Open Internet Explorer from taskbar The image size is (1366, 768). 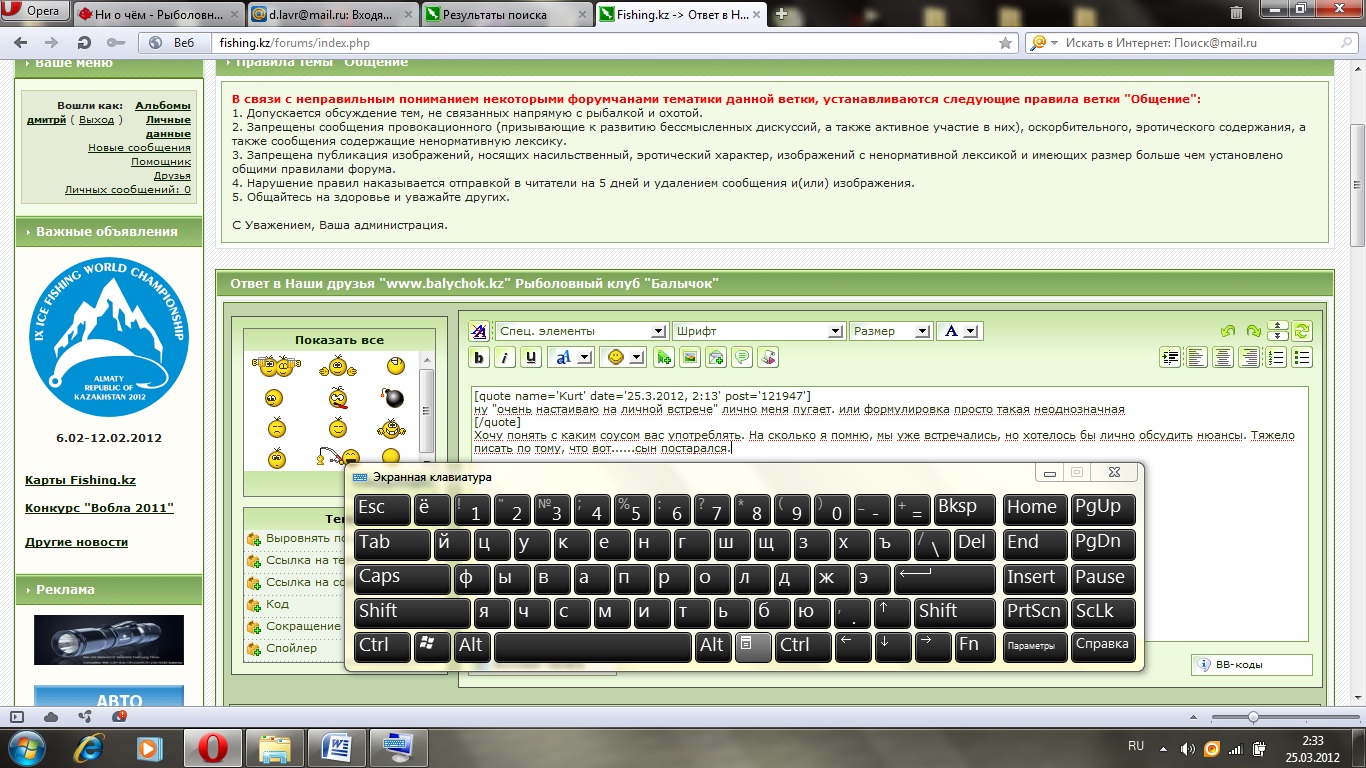tap(89, 747)
